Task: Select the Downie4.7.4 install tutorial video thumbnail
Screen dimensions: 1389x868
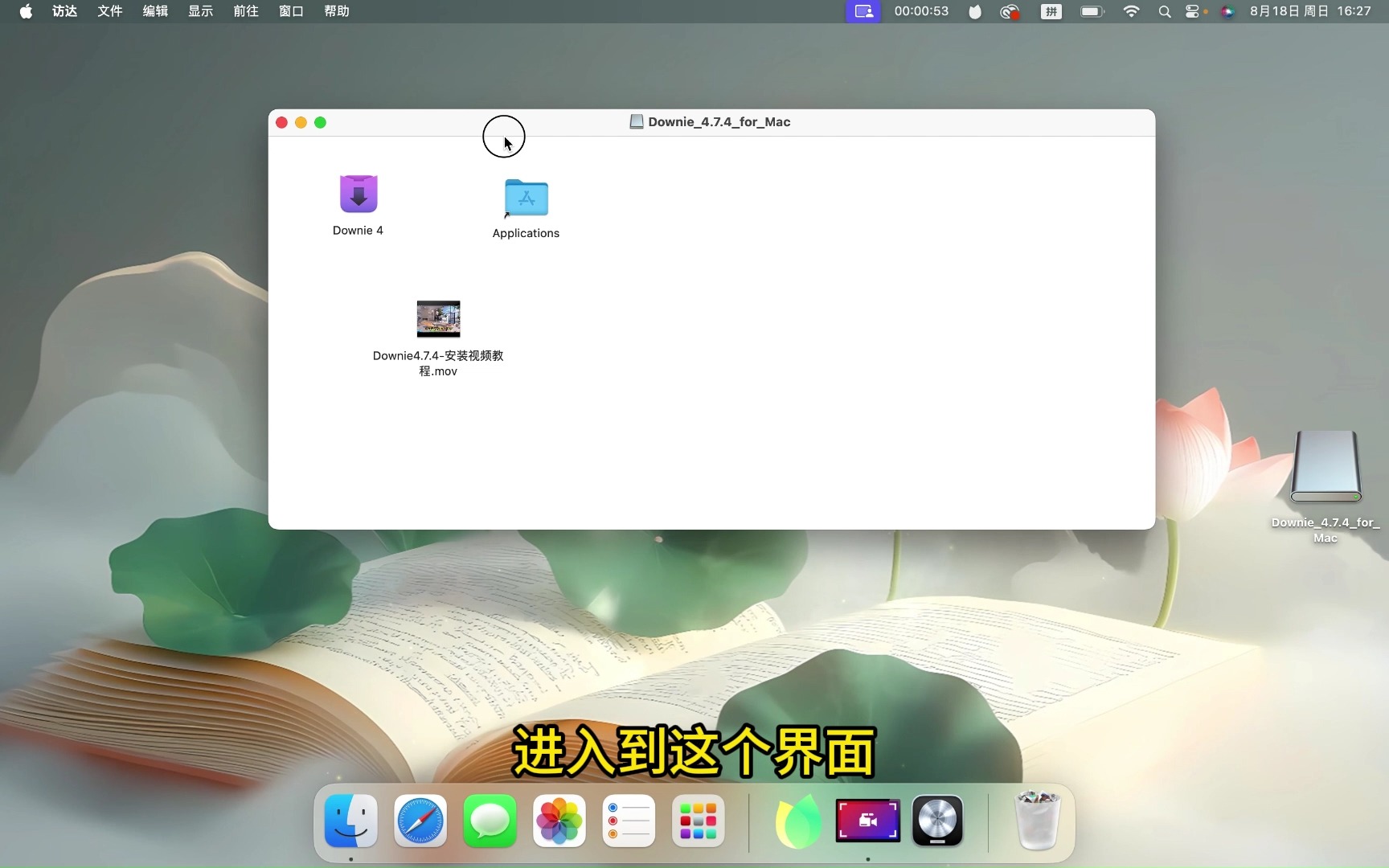Action: 438,319
